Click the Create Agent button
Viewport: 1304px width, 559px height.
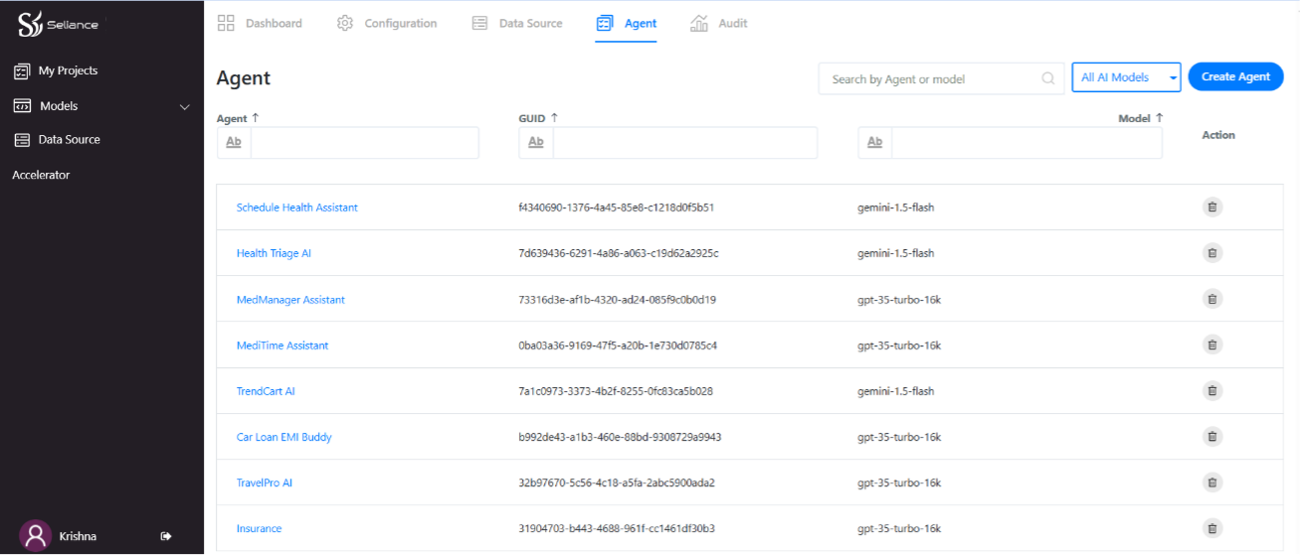[x=1235, y=77]
